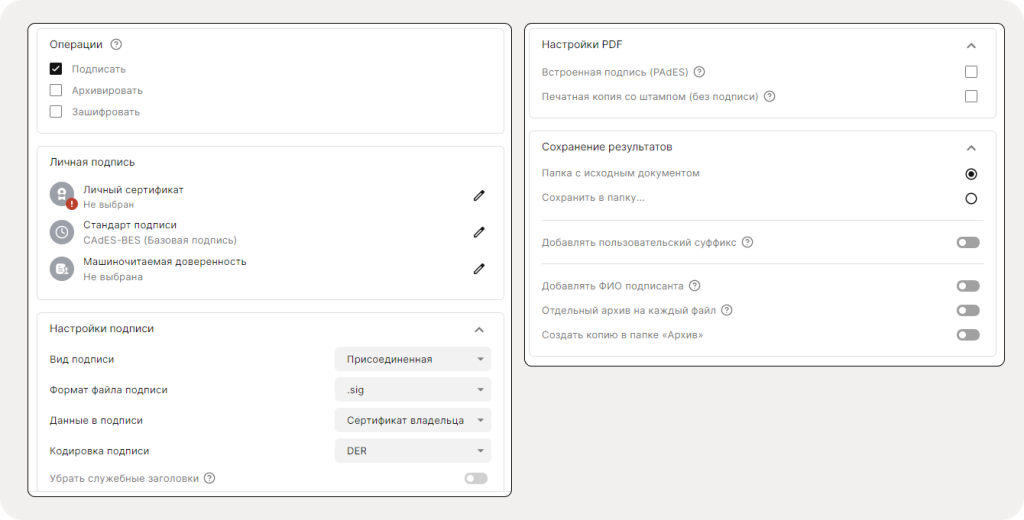Open the Формат файла подписи dropdown
The image size is (1024, 520).
(x=413, y=390)
